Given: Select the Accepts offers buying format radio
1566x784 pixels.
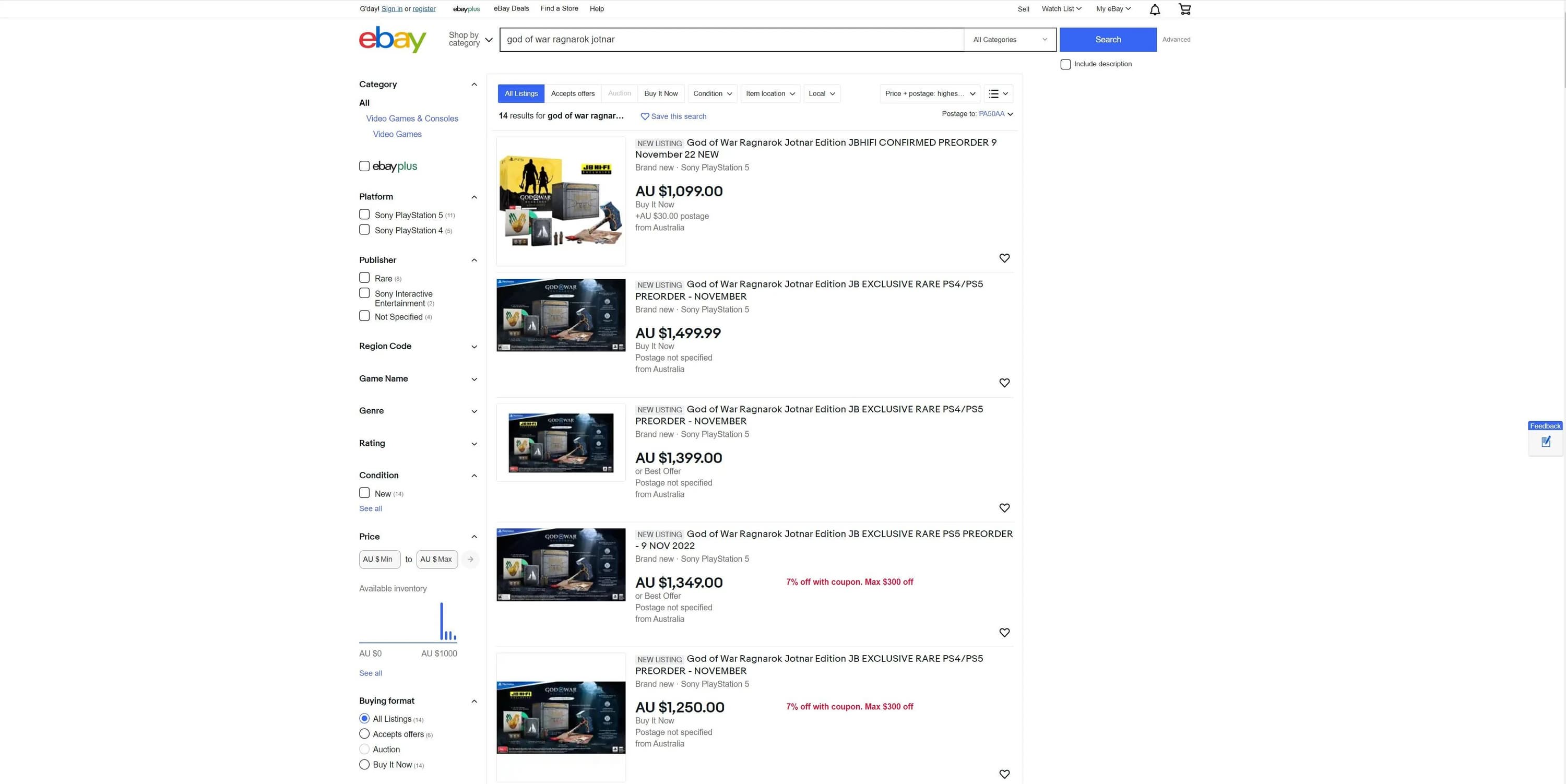Looking at the screenshot, I should [364, 734].
